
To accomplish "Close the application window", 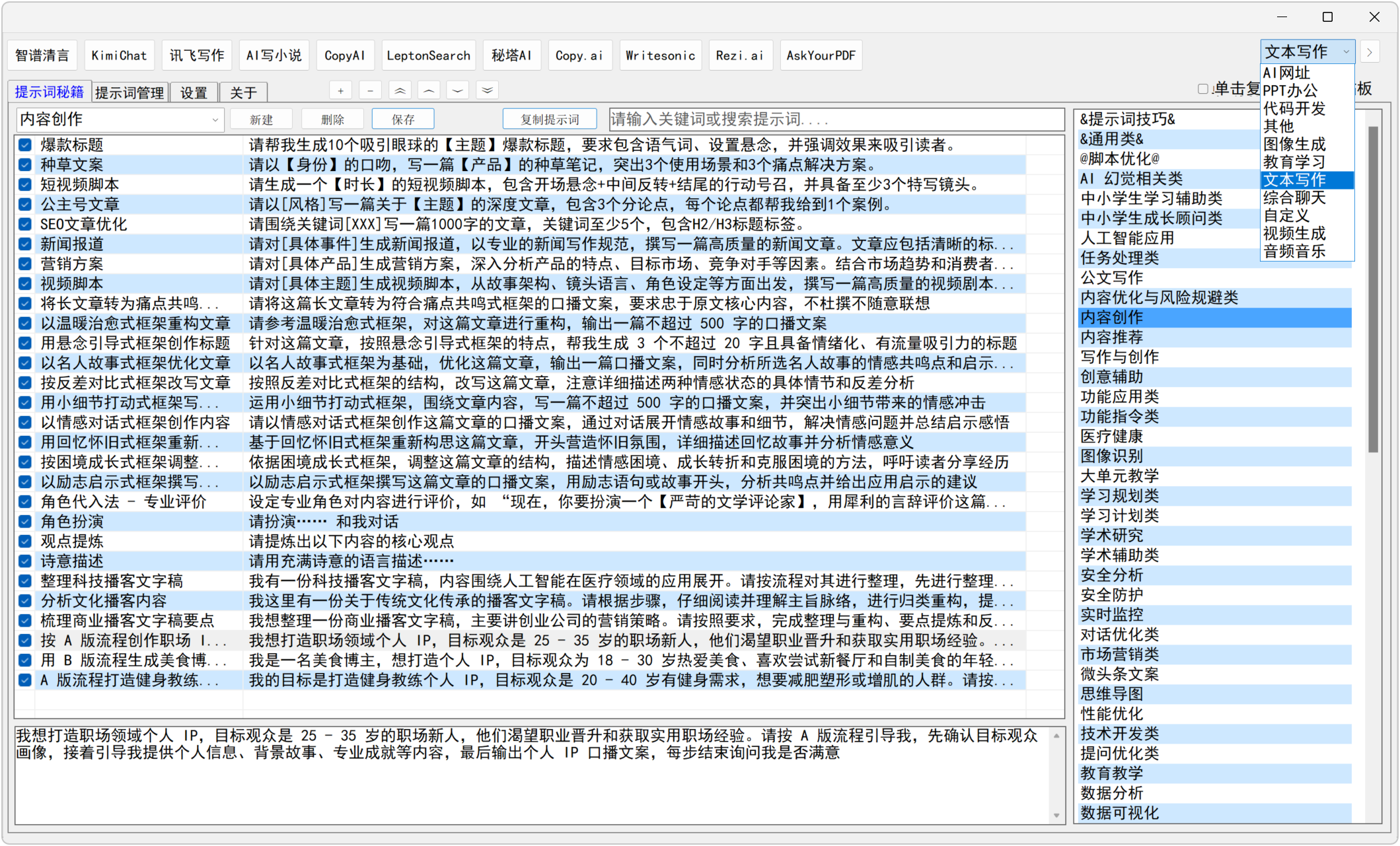I will click(x=1374, y=17).
